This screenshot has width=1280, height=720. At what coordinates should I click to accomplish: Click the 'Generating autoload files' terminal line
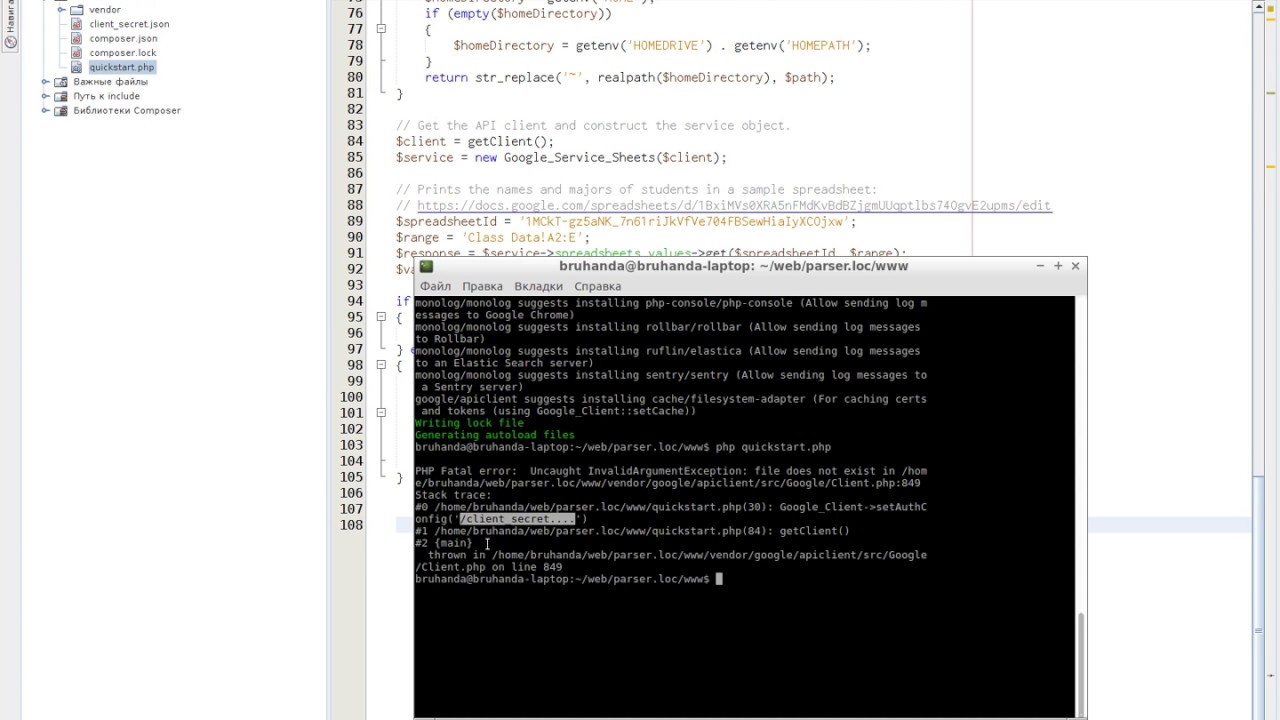click(495, 435)
